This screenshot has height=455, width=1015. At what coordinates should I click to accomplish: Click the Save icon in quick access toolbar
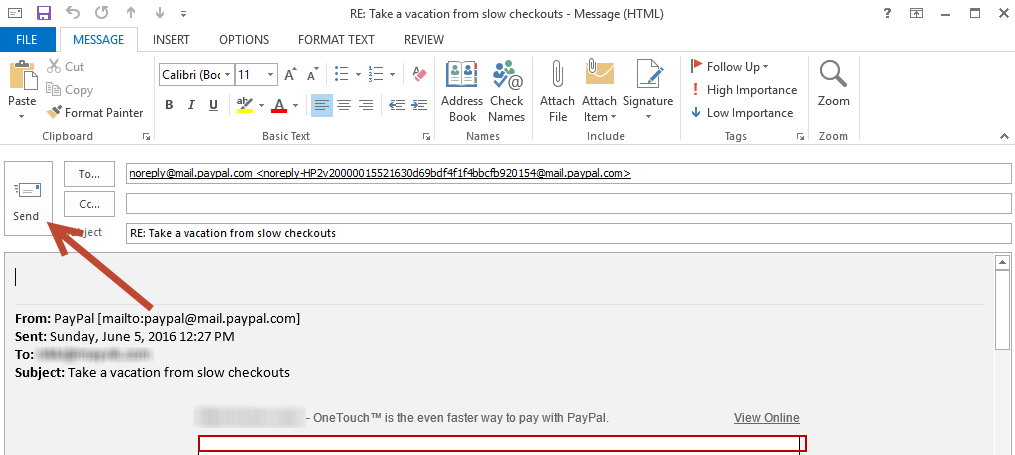click(44, 13)
